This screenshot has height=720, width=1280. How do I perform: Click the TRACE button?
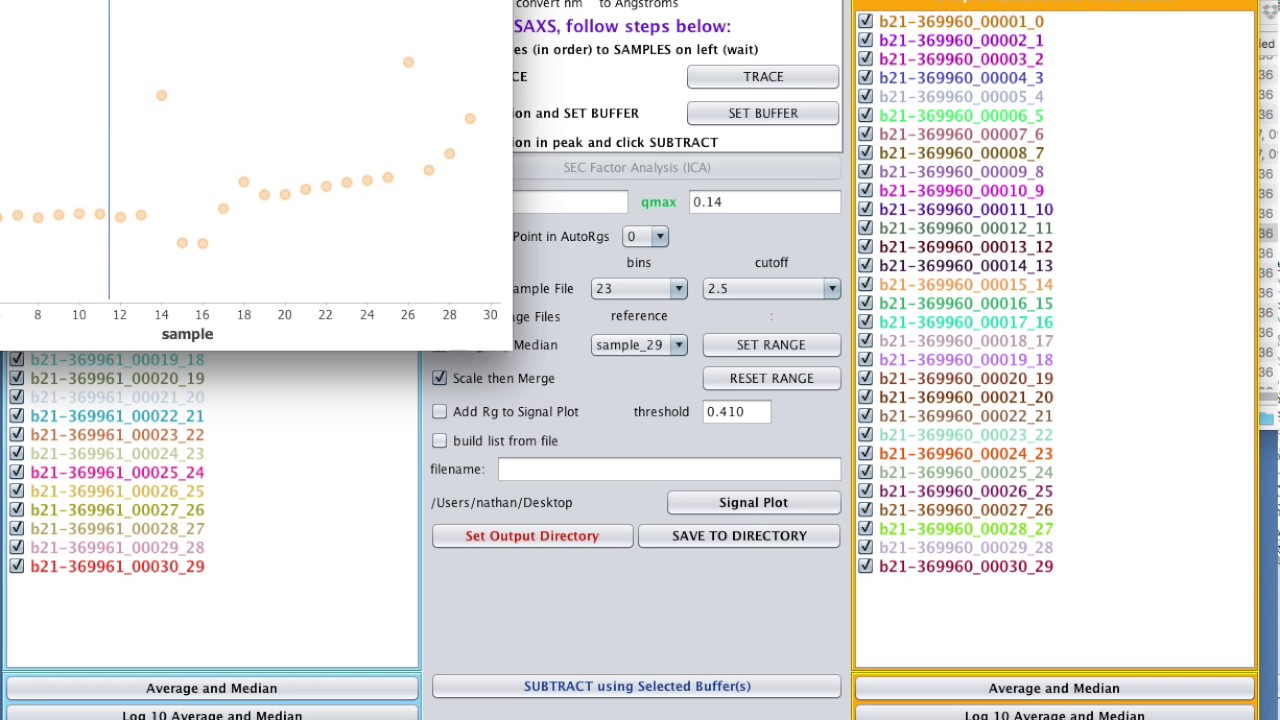[x=763, y=77]
